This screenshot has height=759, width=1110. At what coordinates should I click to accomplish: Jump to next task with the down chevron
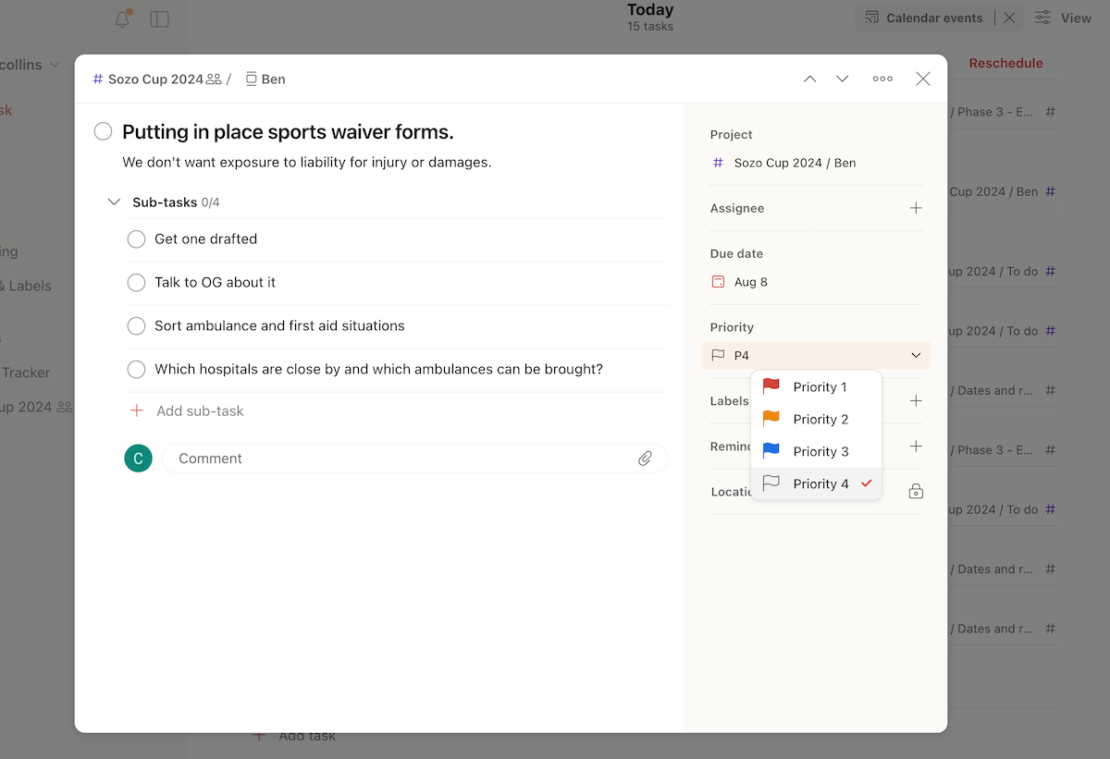click(842, 78)
